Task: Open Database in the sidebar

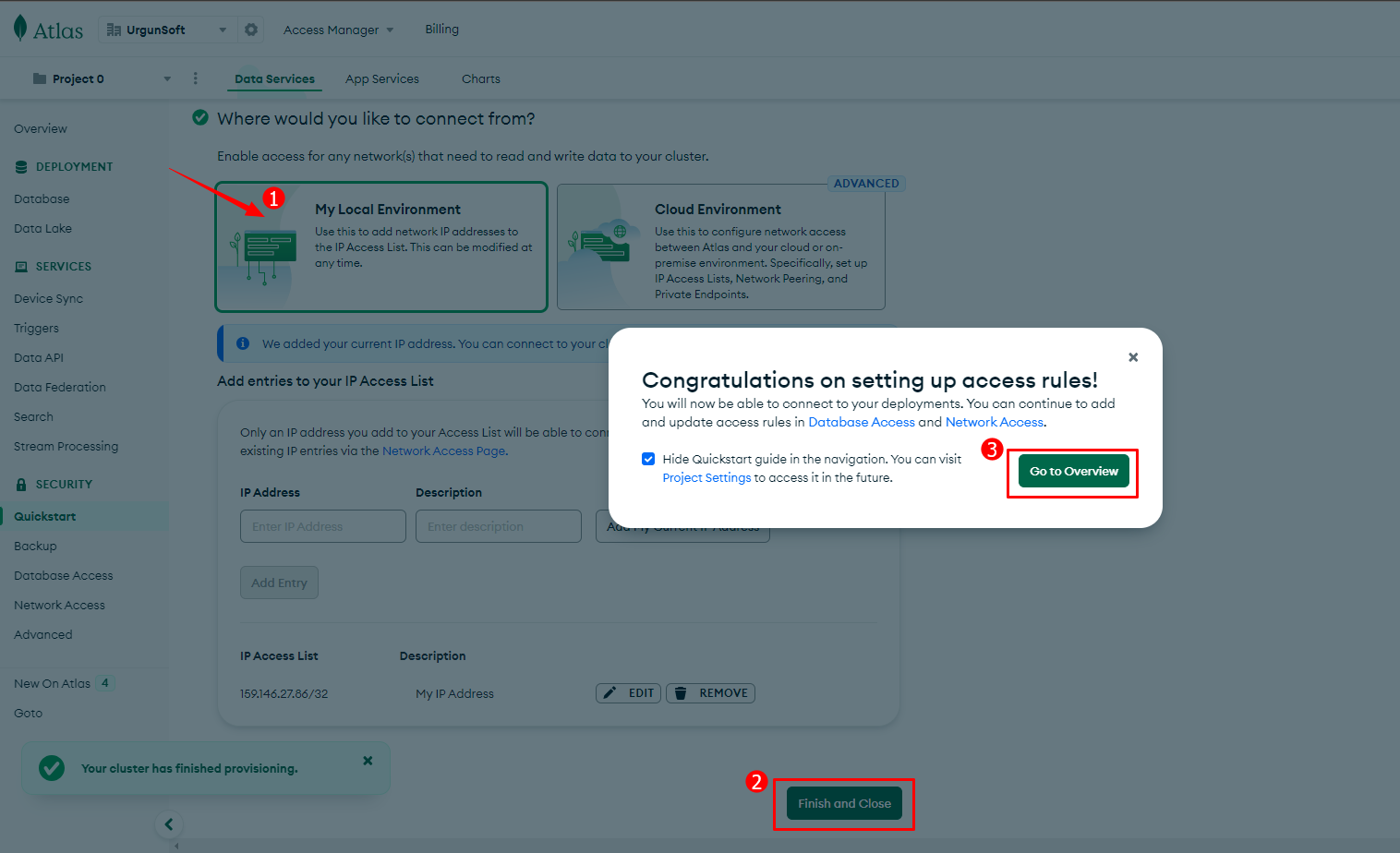Action: tap(42, 199)
